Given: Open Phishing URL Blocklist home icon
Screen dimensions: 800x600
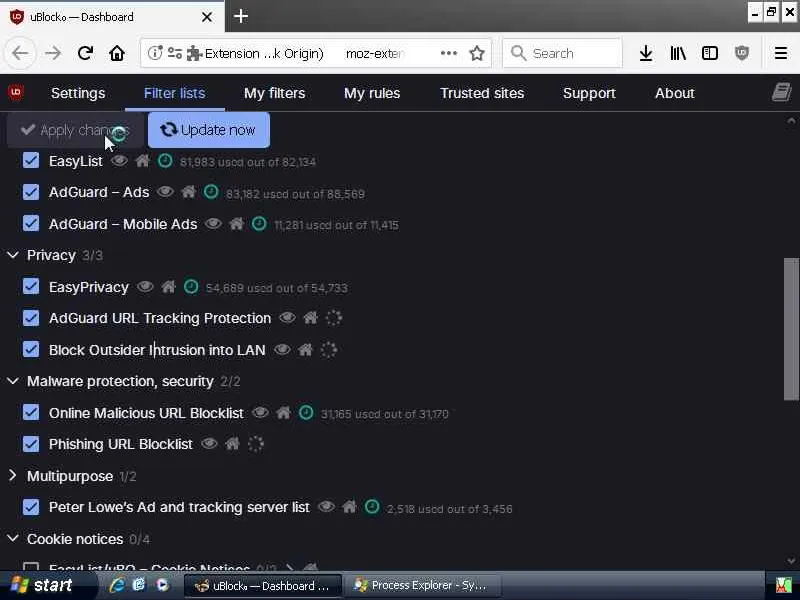Looking at the screenshot, I should [232, 443].
